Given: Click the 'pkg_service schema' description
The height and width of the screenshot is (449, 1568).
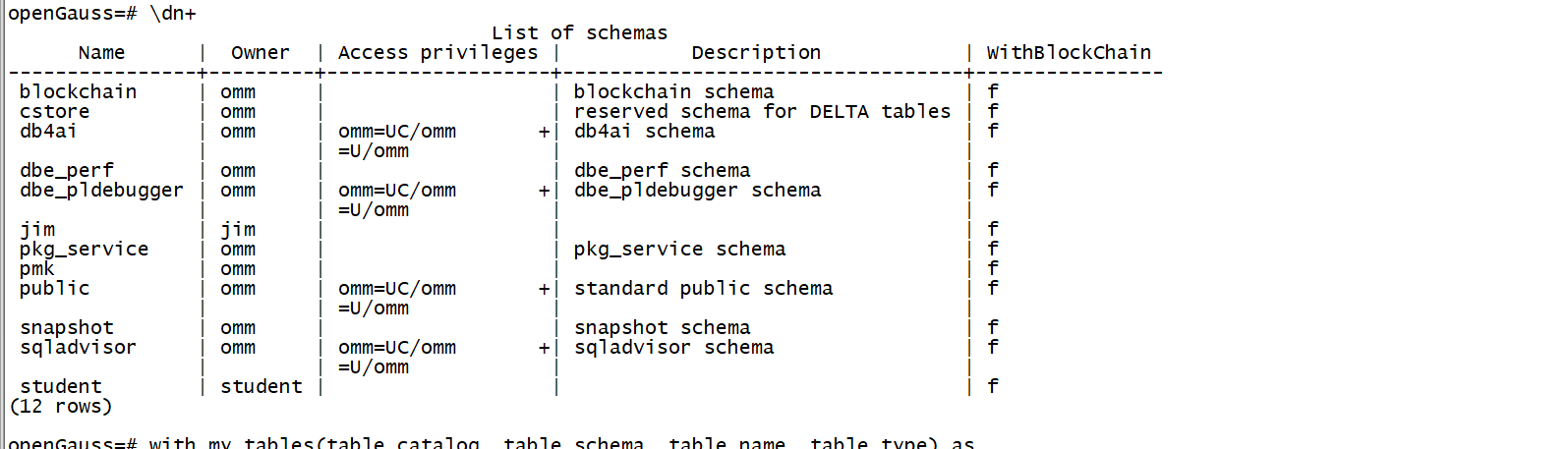Looking at the screenshot, I should [679, 250].
